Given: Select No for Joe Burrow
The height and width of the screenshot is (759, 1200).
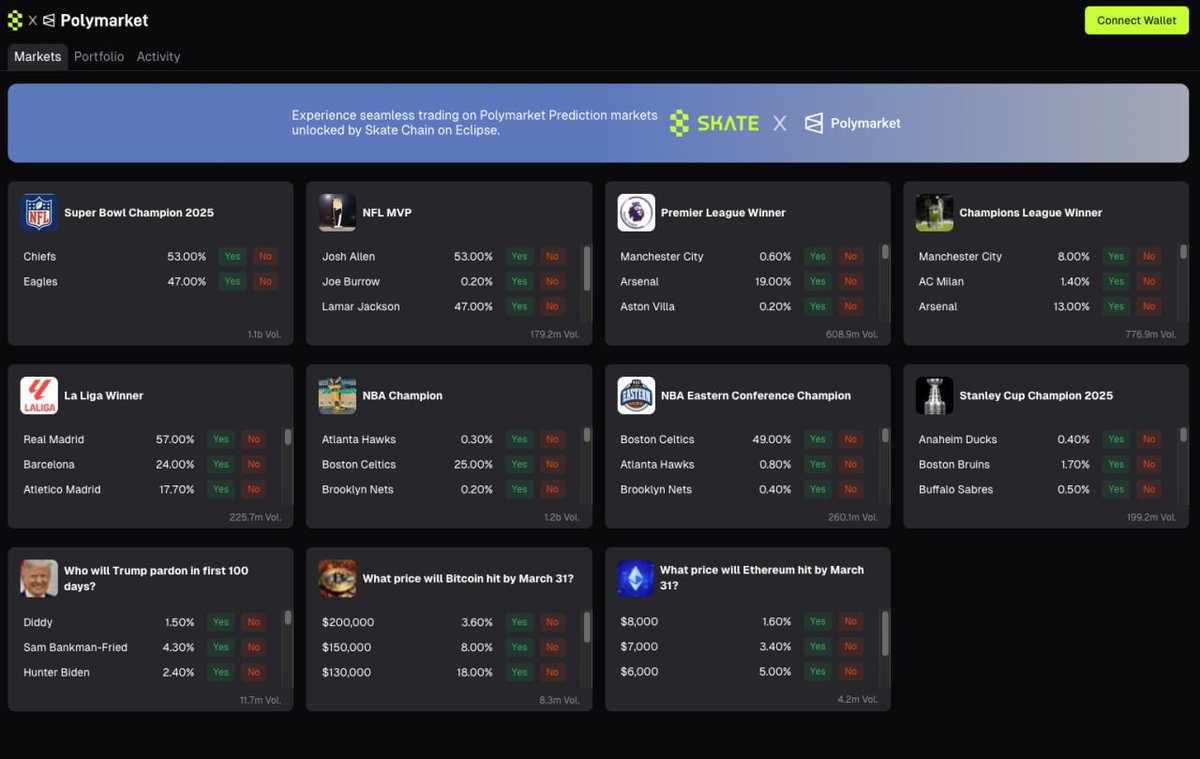Looking at the screenshot, I should (x=552, y=281).
